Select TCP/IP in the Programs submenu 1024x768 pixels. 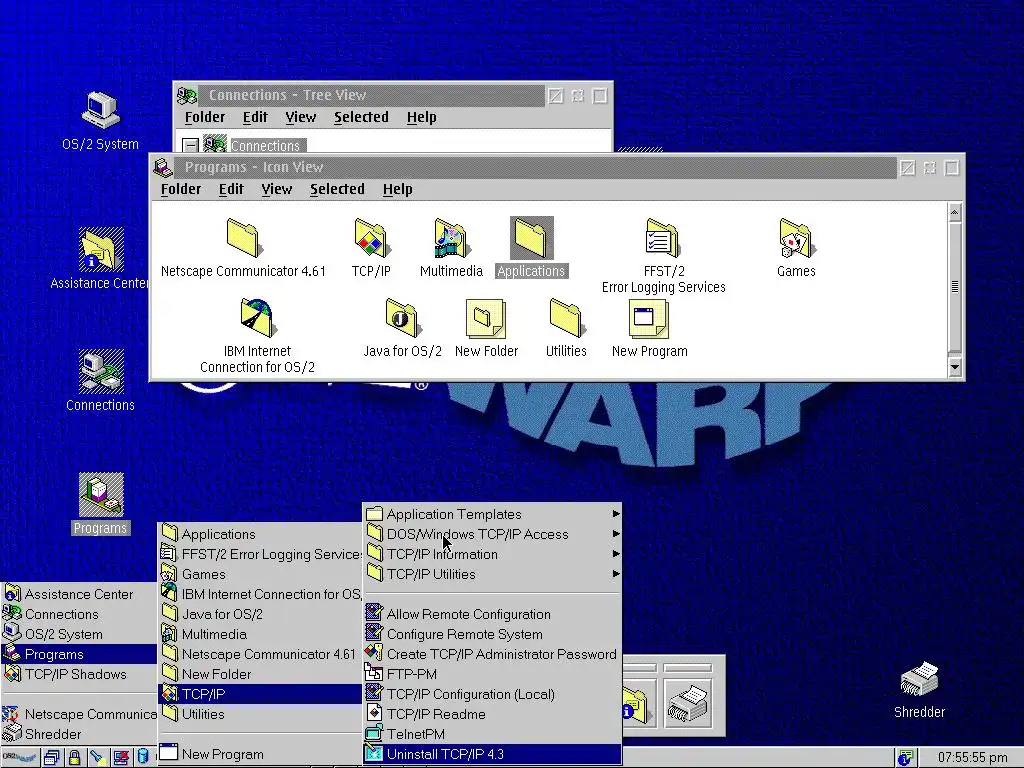[260, 694]
